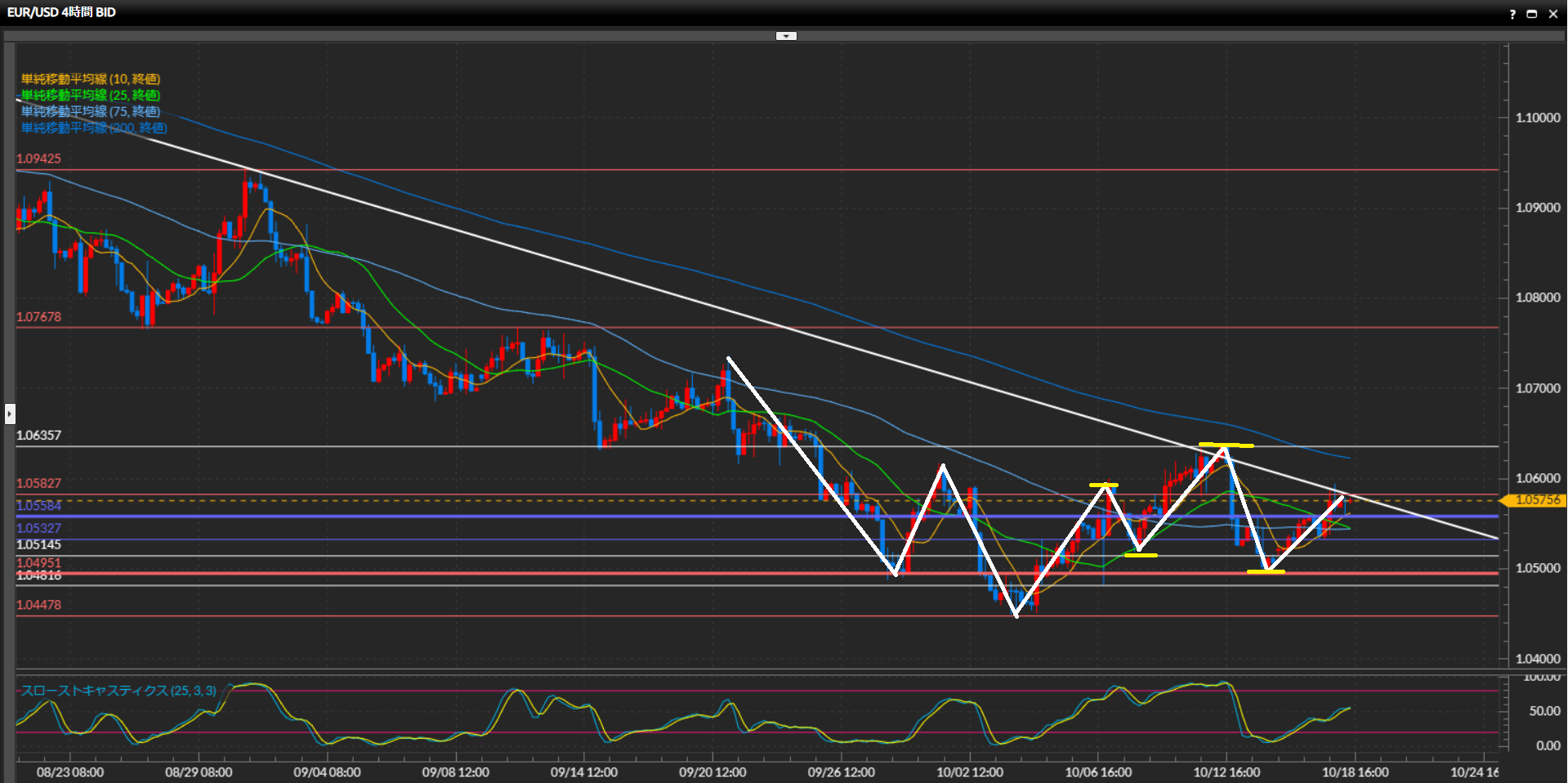Viewport: 1568px width, 783px height.
Task: Select the スローストキャスティクス (25, 3, 3) label
Action: [x=118, y=691]
